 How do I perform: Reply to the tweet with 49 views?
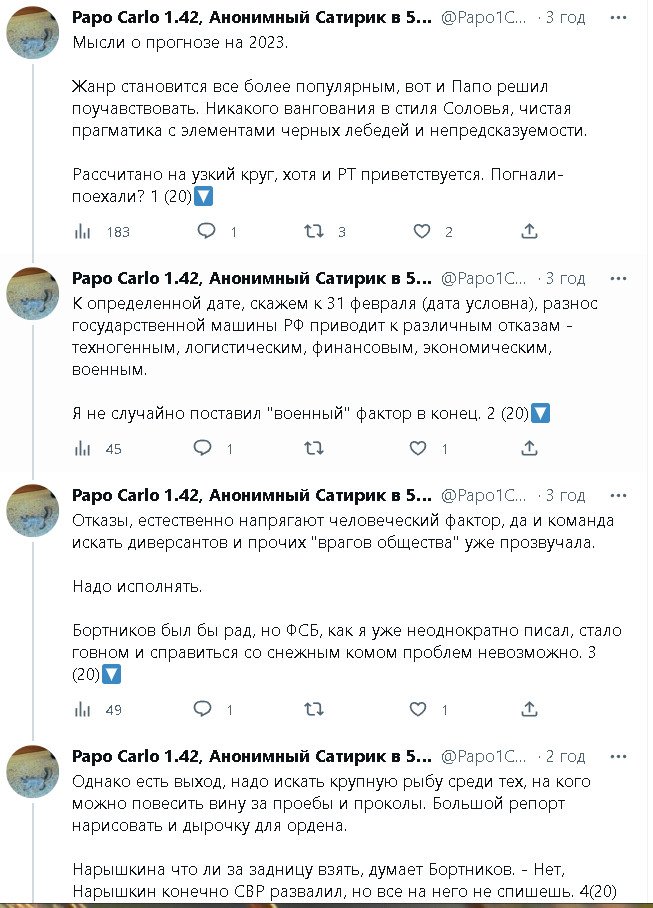(x=204, y=710)
